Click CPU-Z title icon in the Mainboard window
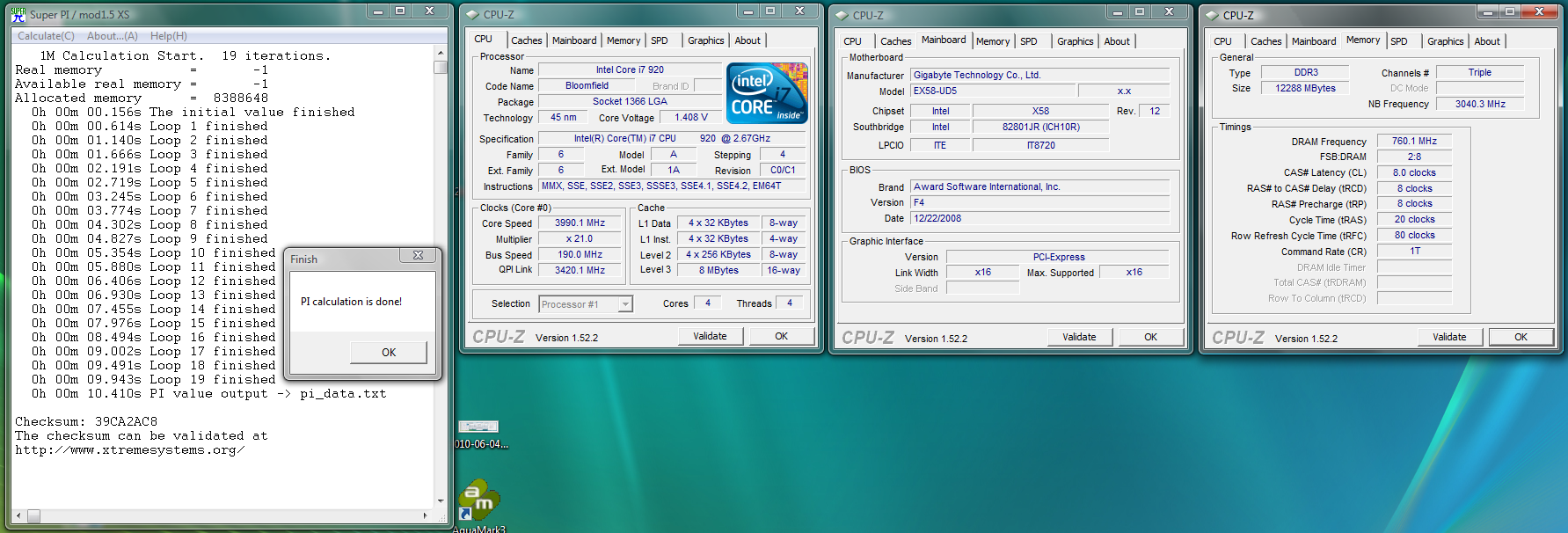 tap(842, 15)
